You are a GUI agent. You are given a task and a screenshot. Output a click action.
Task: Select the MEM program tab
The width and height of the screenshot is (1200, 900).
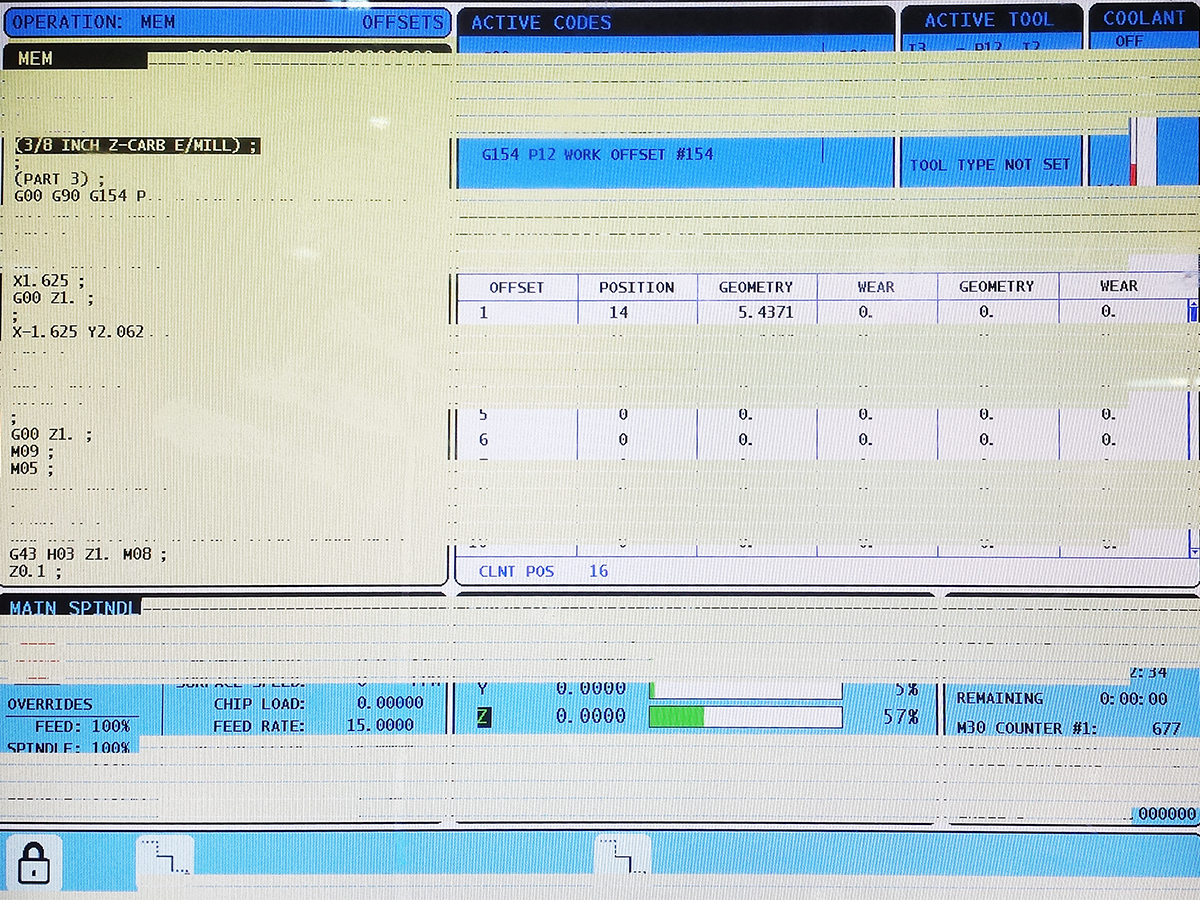point(76,58)
